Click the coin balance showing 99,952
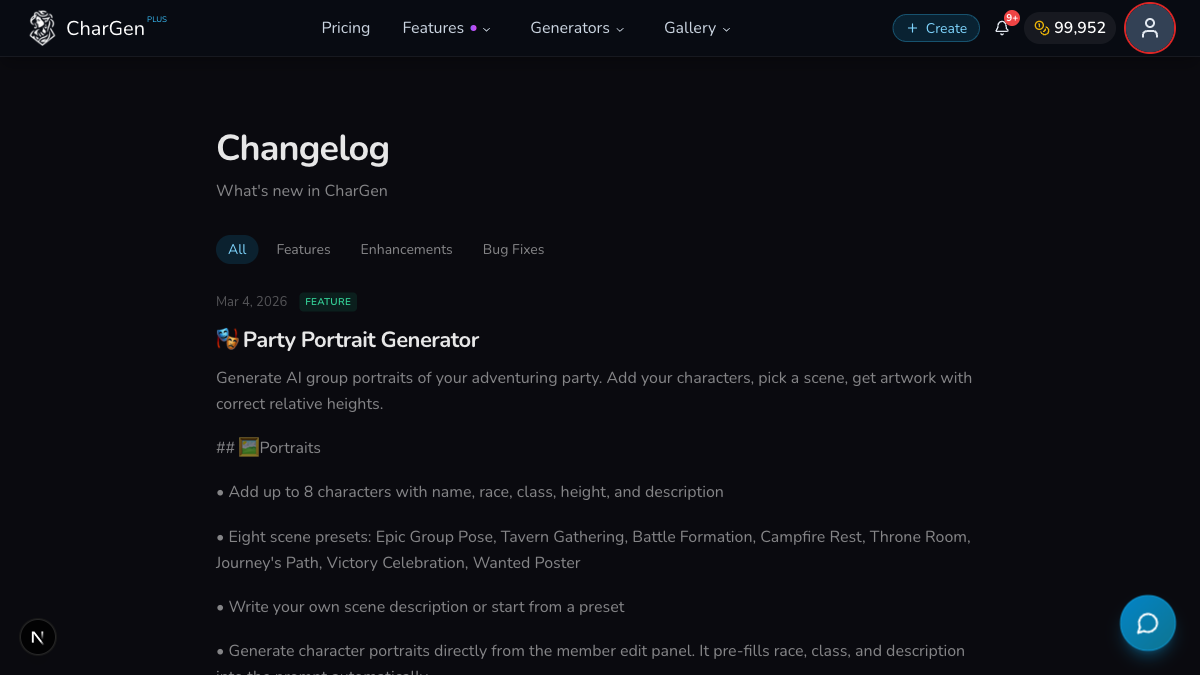This screenshot has width=1200, height=675. coord(1069,28)
